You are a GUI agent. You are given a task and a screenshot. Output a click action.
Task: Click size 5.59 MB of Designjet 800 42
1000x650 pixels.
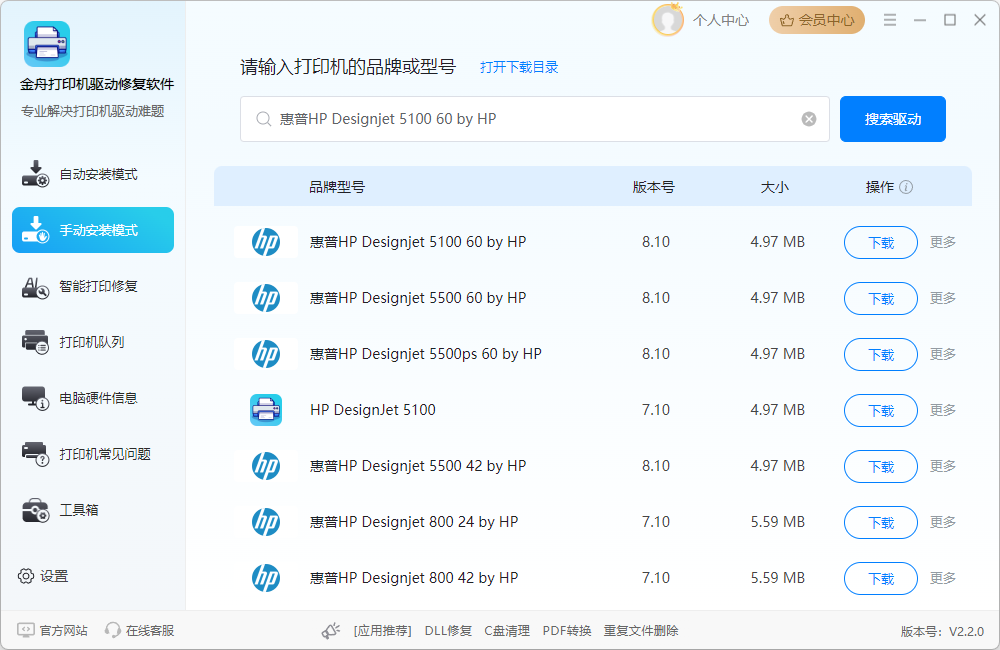point(777,578)
